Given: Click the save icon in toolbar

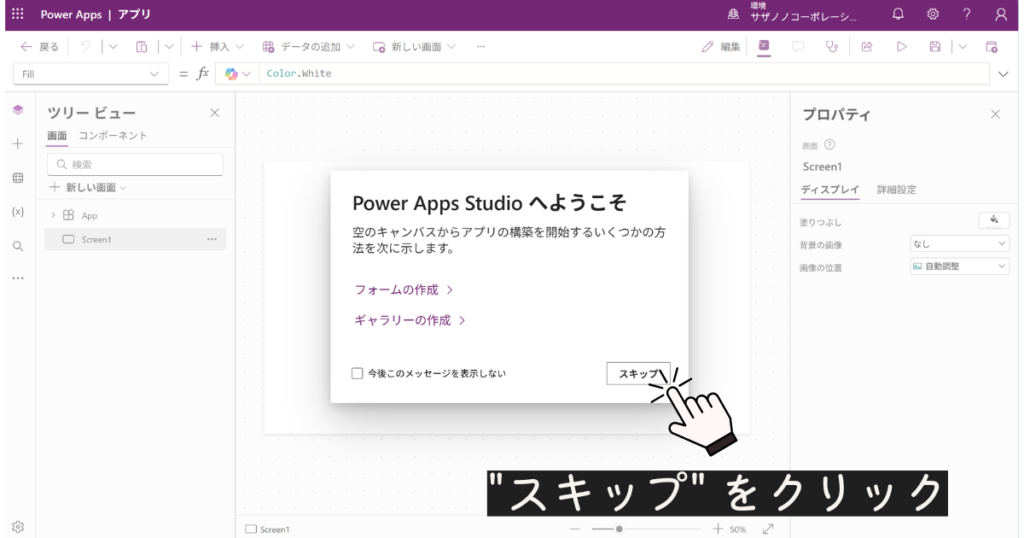Looking at the screenshot, I should click(x=935, y=47).
